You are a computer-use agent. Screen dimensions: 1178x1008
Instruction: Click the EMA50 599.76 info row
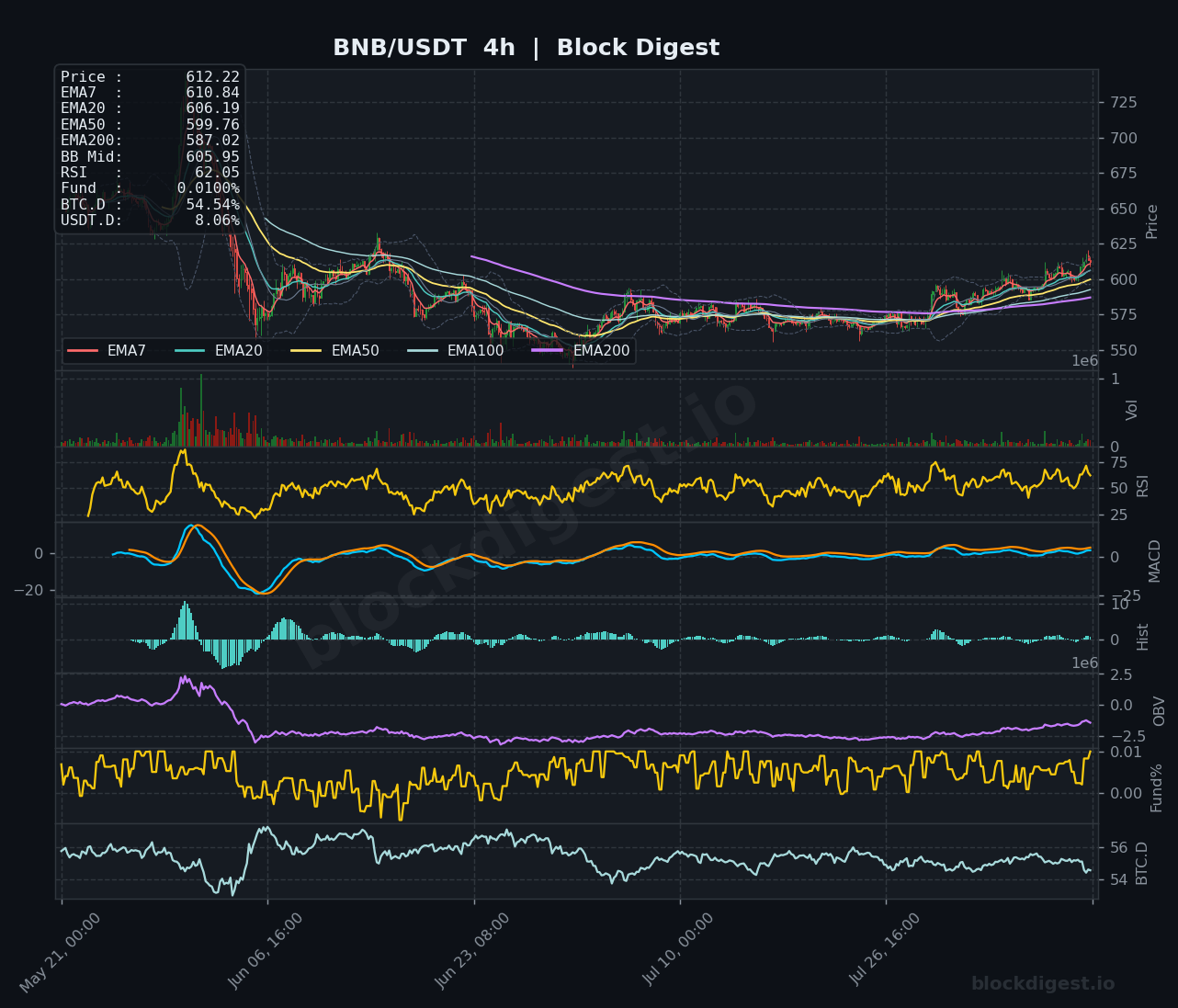pos(150,125)
